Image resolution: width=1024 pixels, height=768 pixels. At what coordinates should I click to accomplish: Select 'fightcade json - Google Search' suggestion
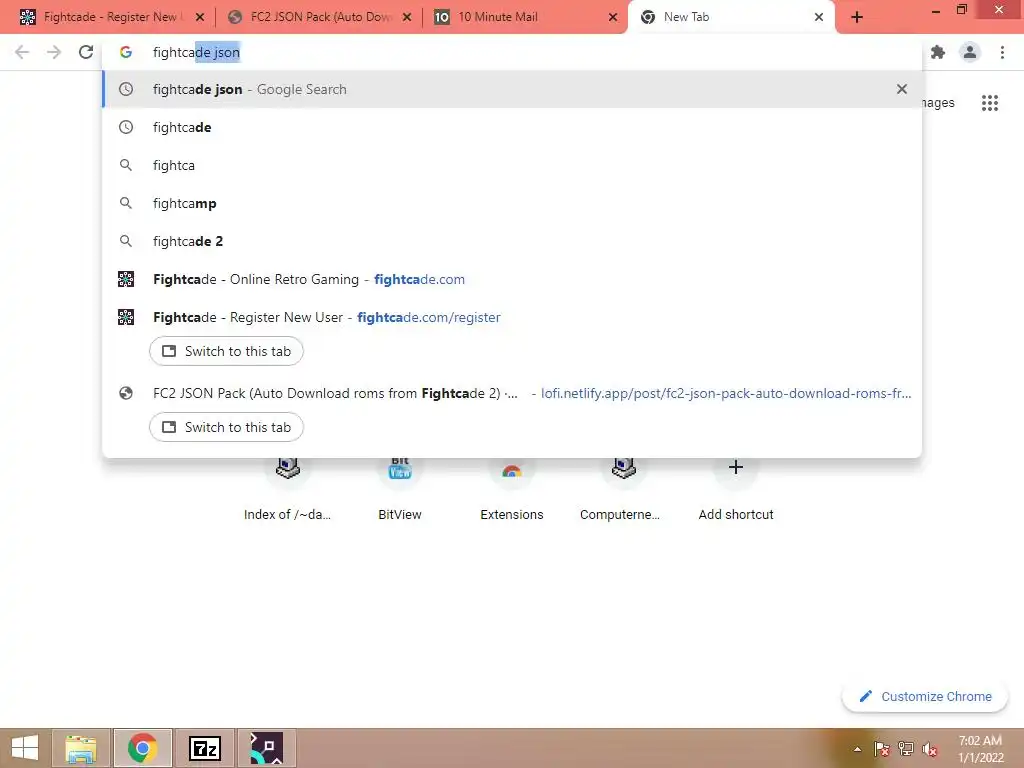tap(512, 89)
